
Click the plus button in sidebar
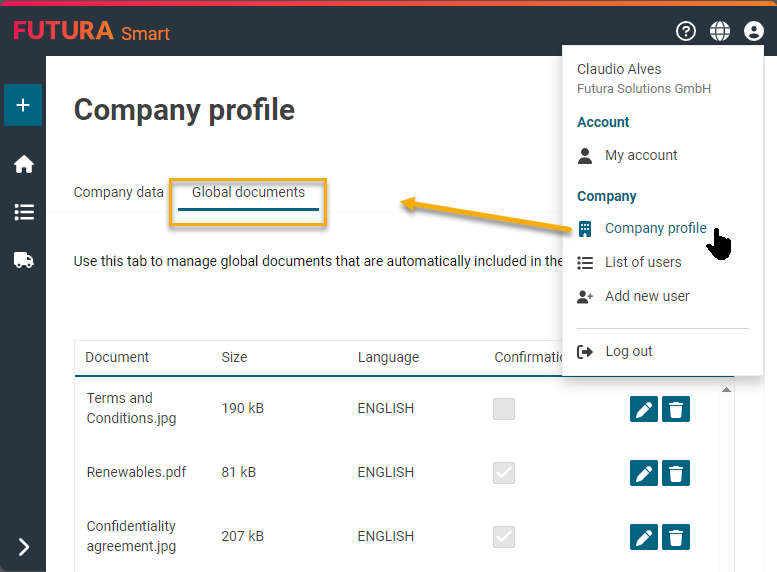[23, 105]
